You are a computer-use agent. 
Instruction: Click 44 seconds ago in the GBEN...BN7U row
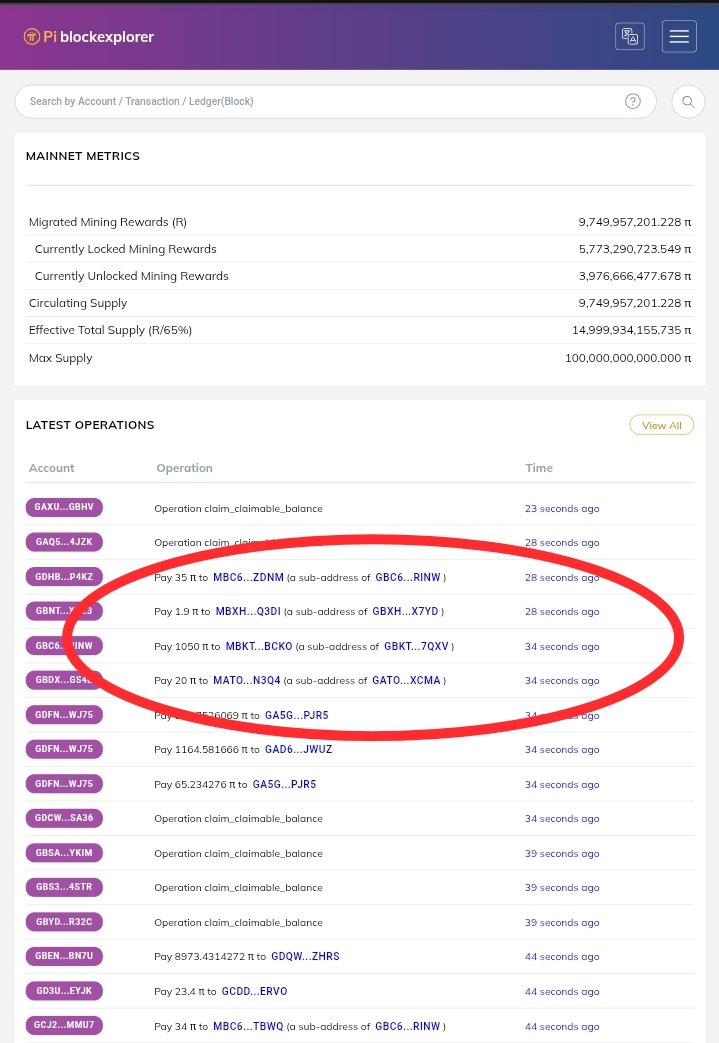(562, 957)
